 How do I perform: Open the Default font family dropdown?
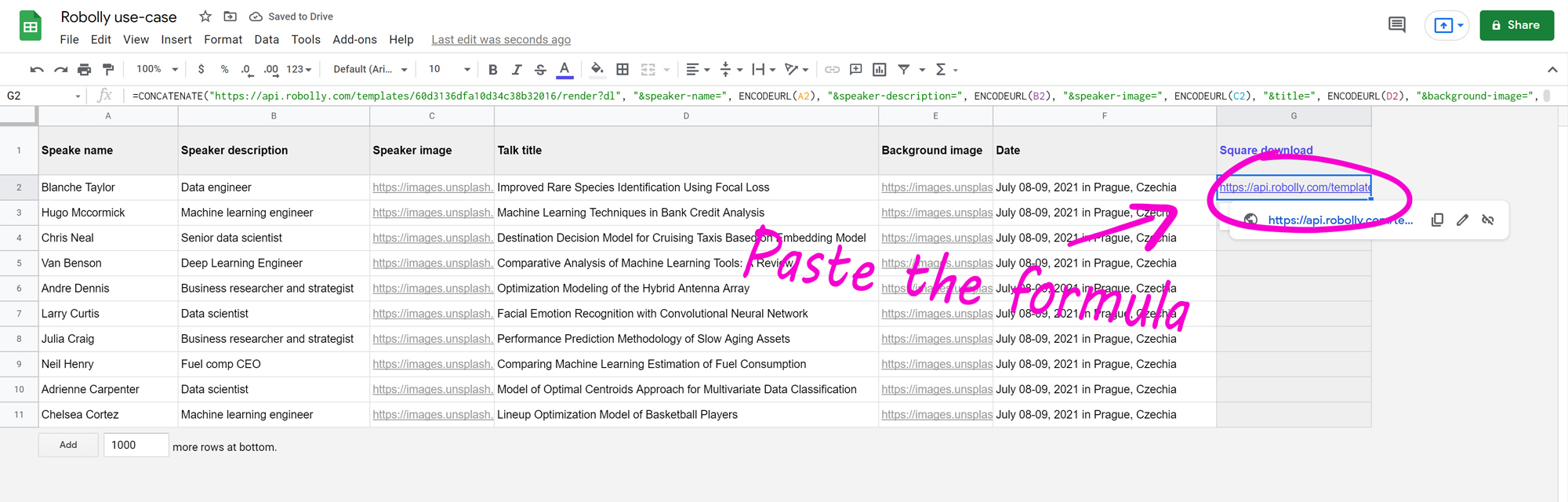[370, 70]
